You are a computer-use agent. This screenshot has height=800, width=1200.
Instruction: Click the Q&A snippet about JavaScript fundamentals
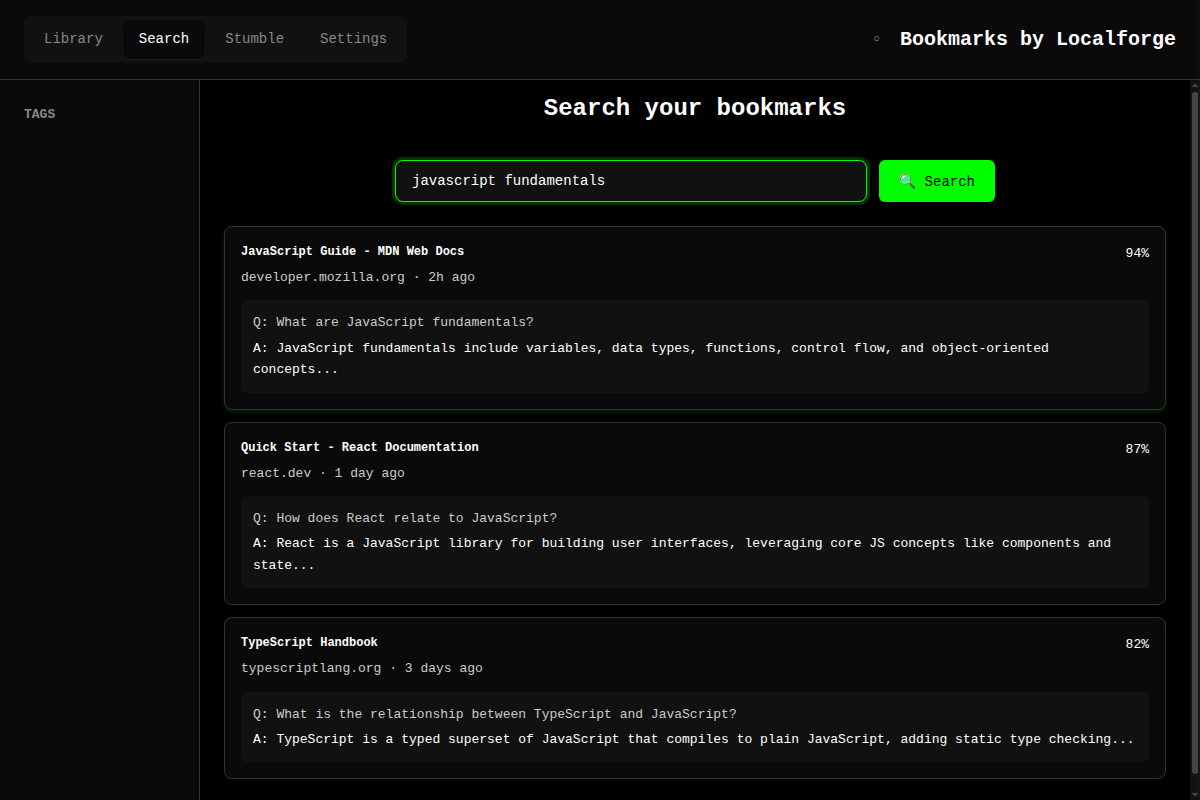pyautogui.click(x=694, y=345)
